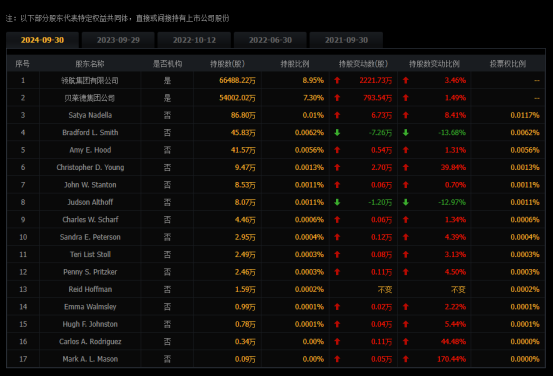Click the red up arrow beside 170.44%
Image resolution: width=553 pixels, height=377 pixels.
406,359
